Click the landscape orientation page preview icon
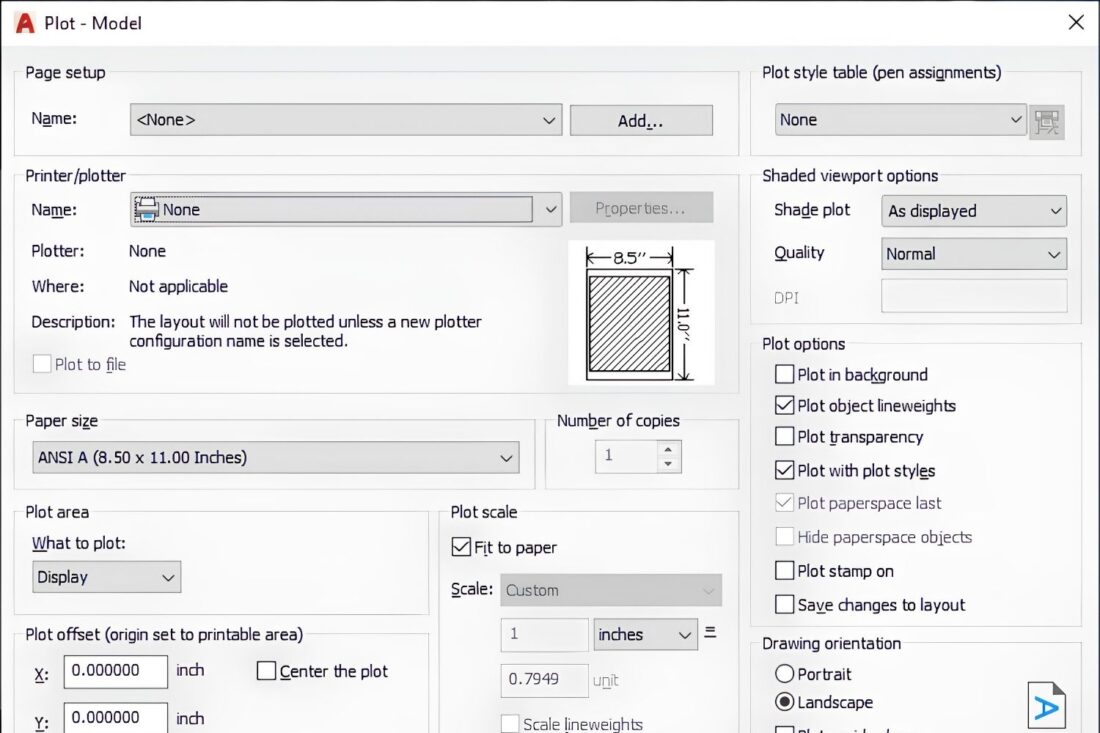 pyautogui.click(x=1047, y=705)
